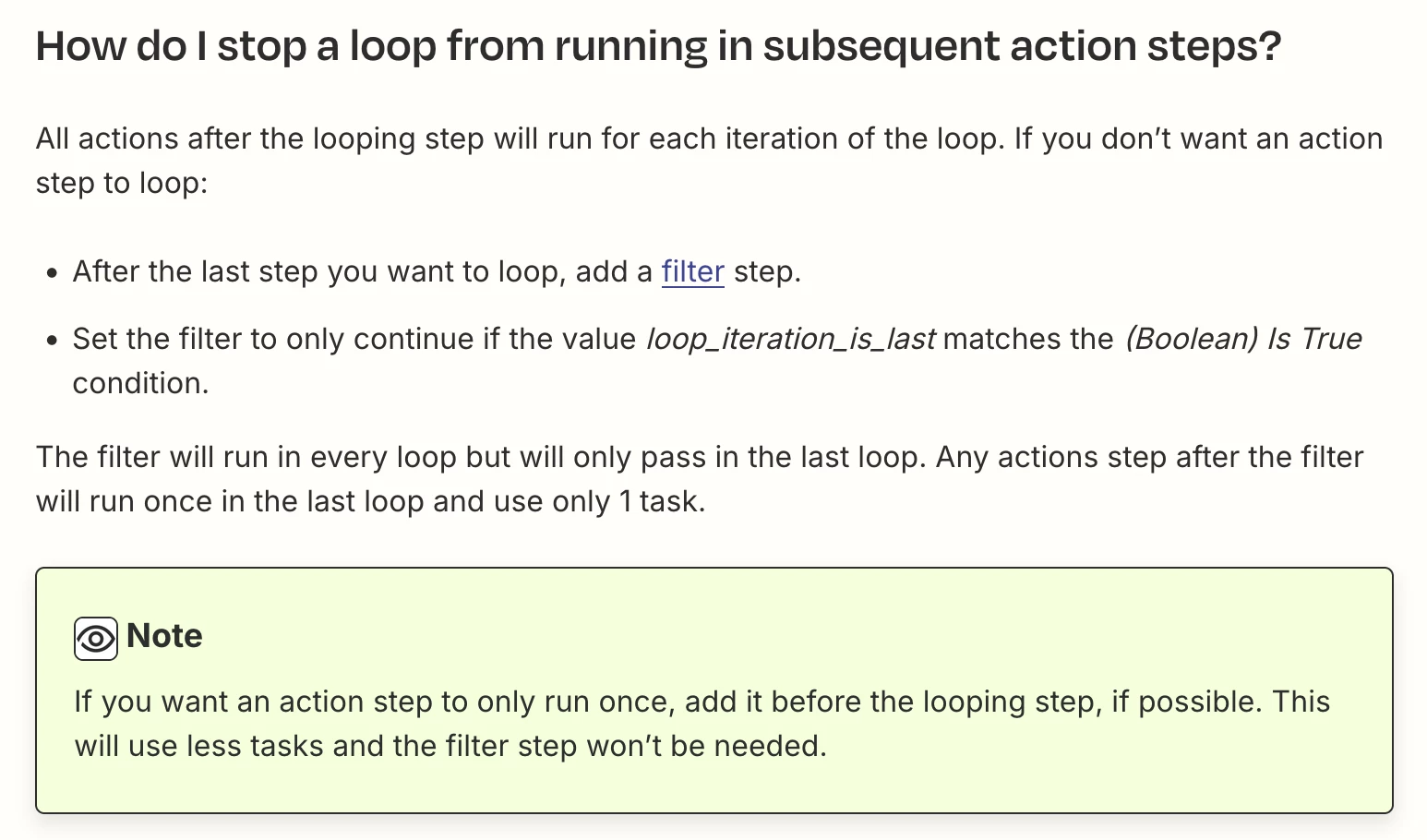Click the note line 'If you want an action step'
The height and width of the screenshot is (840, 1427).
pyautogui.click(x=702, y=702)
